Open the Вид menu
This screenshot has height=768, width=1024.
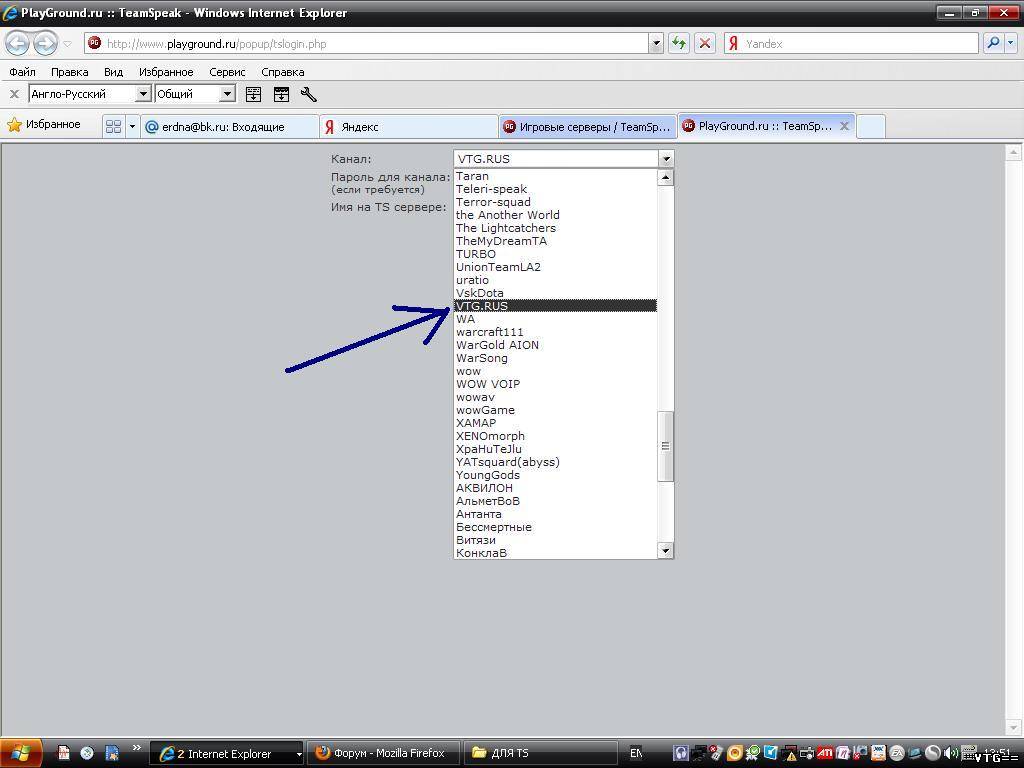114,72
